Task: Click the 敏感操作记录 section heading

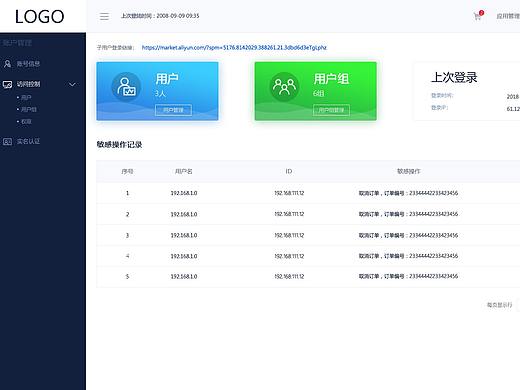Action: click(x=119, y=145)
